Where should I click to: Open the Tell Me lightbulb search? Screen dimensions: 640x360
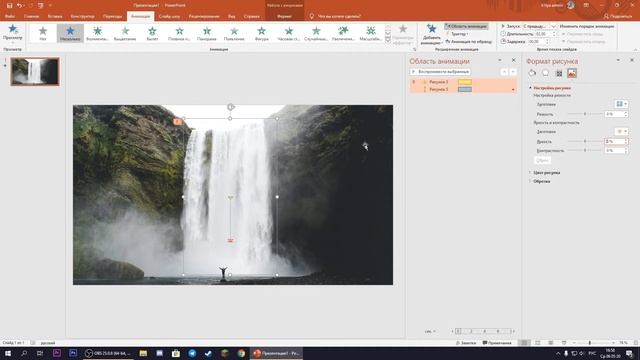click(x=312, y=16)
